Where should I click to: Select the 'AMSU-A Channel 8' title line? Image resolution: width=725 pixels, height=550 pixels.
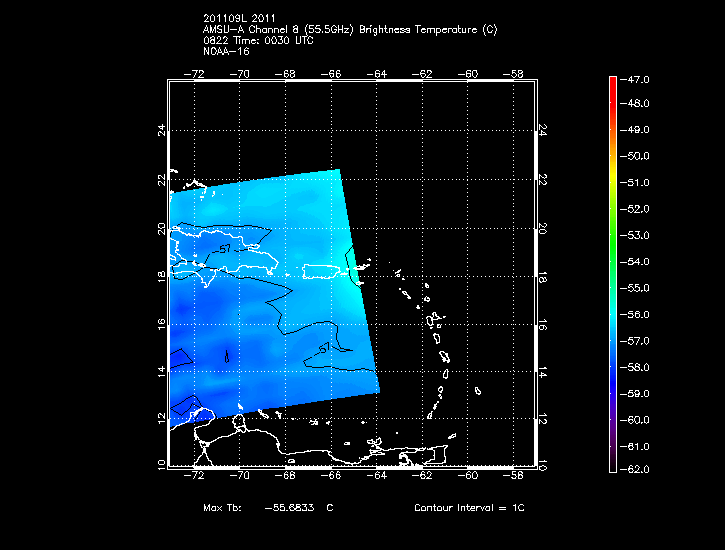tap(349, 30)
